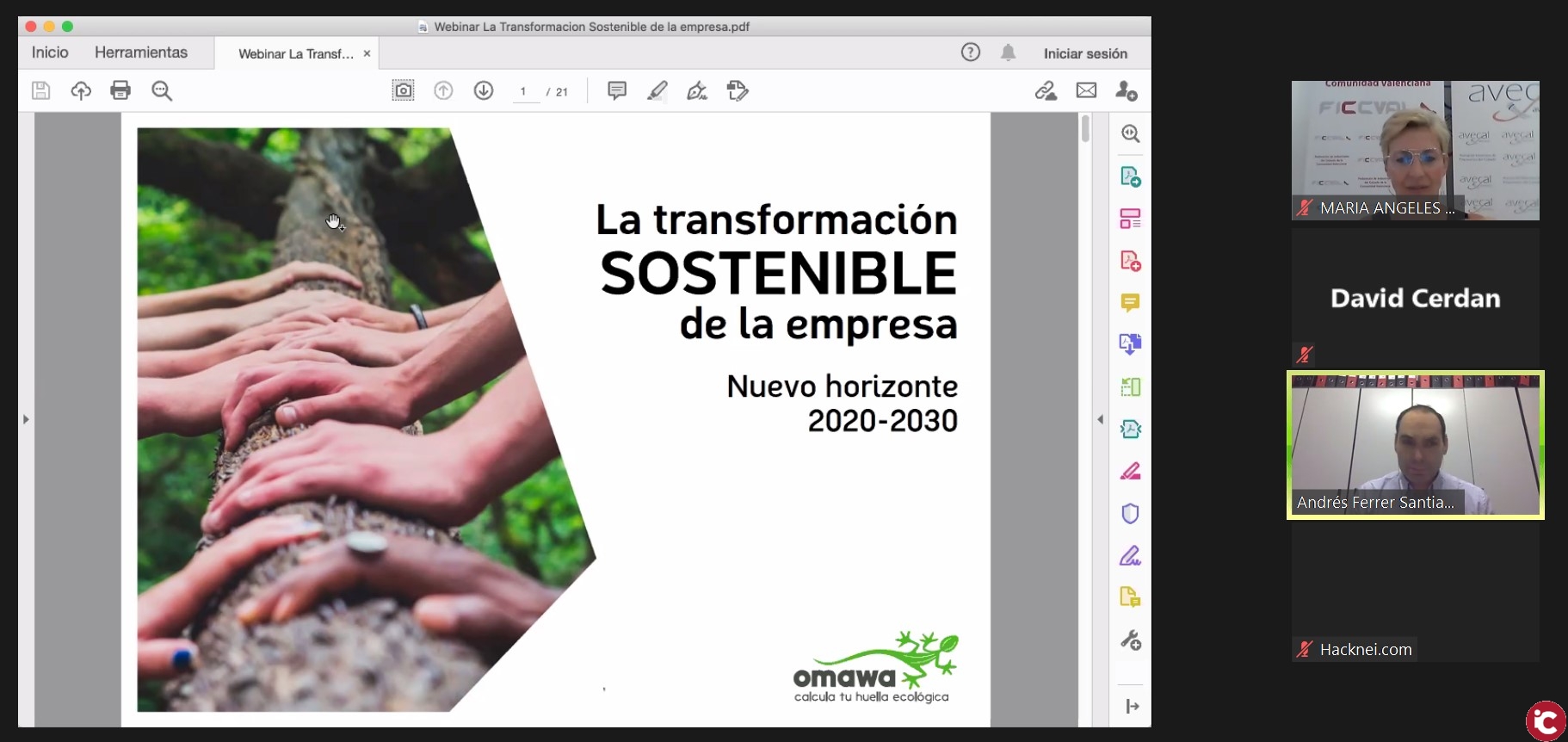Click the print icon in toolbar
Viewport: 1568px width, 742px height.
pyautogui.click(x=120, y=90)
